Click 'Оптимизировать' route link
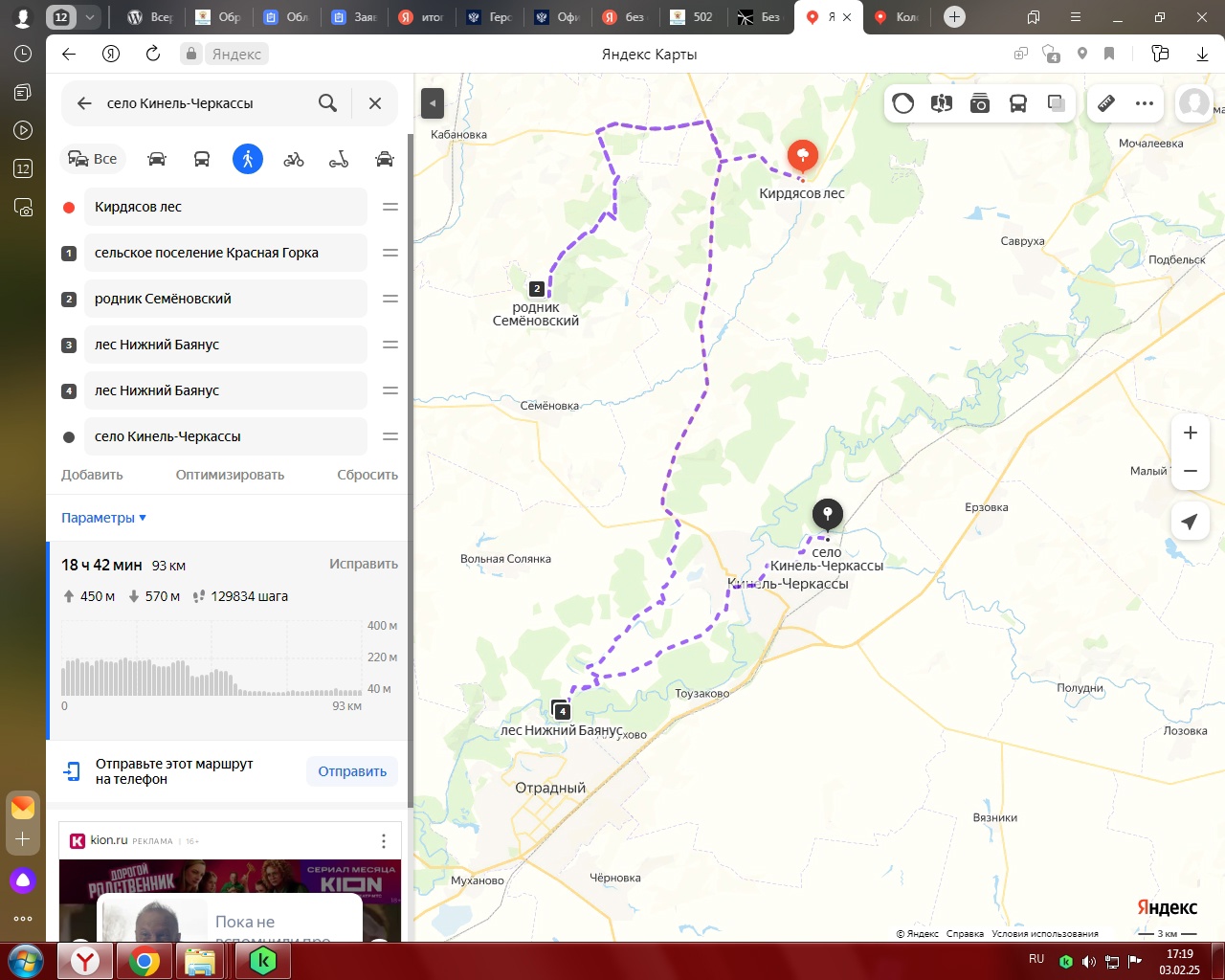The height and width of the screenshot is (980, 1225). coord(230,475)
